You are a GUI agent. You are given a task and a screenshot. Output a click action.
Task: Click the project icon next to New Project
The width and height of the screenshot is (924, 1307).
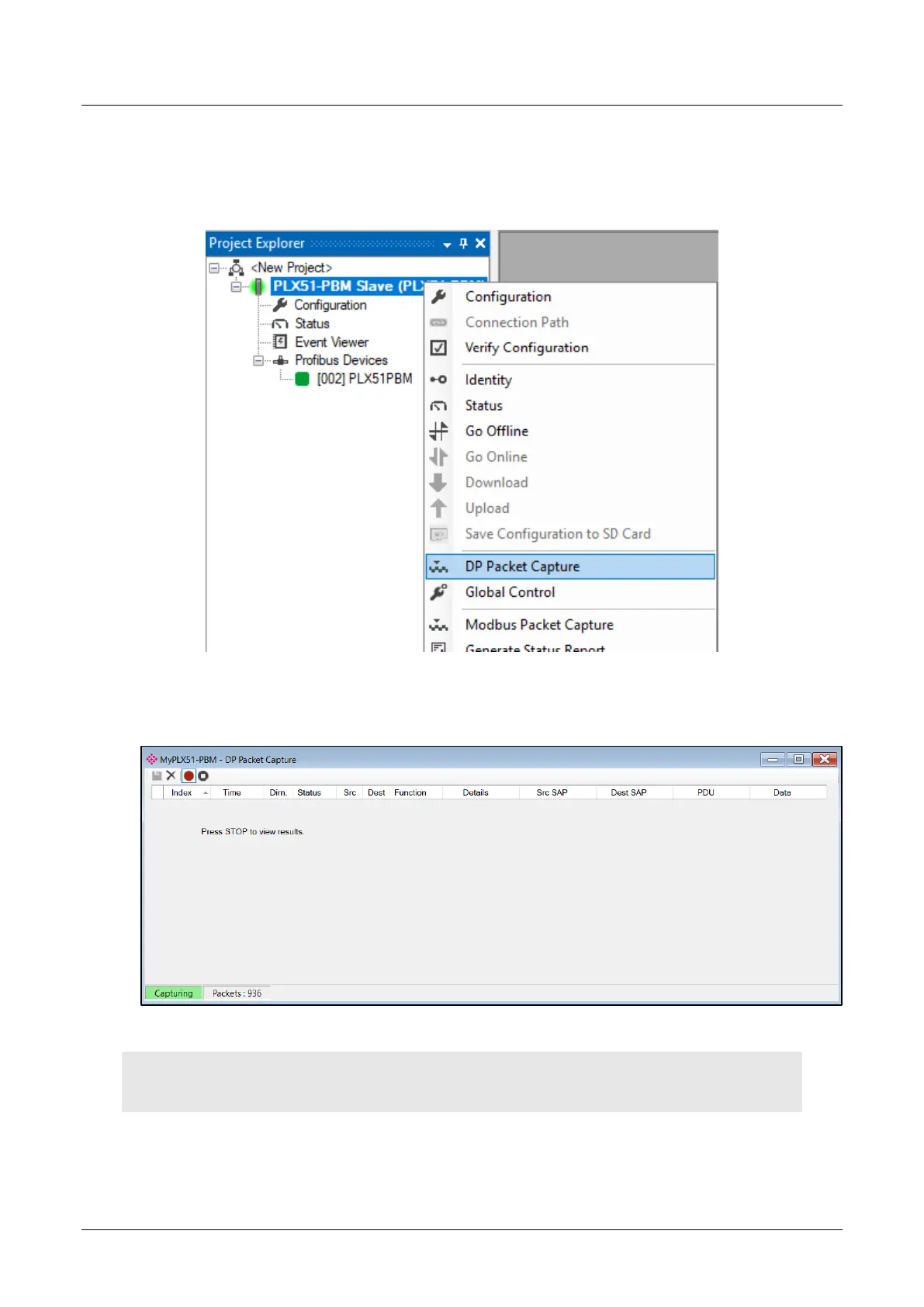(236, 268)
